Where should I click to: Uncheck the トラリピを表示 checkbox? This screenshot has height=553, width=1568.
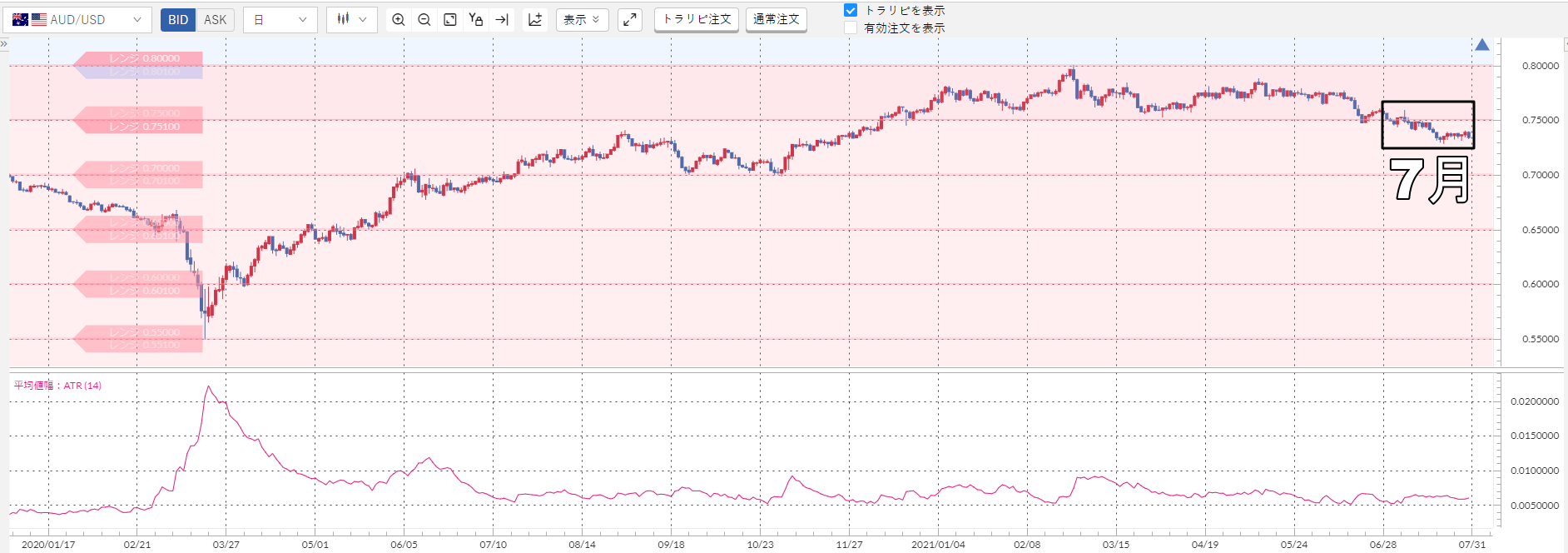851,11
